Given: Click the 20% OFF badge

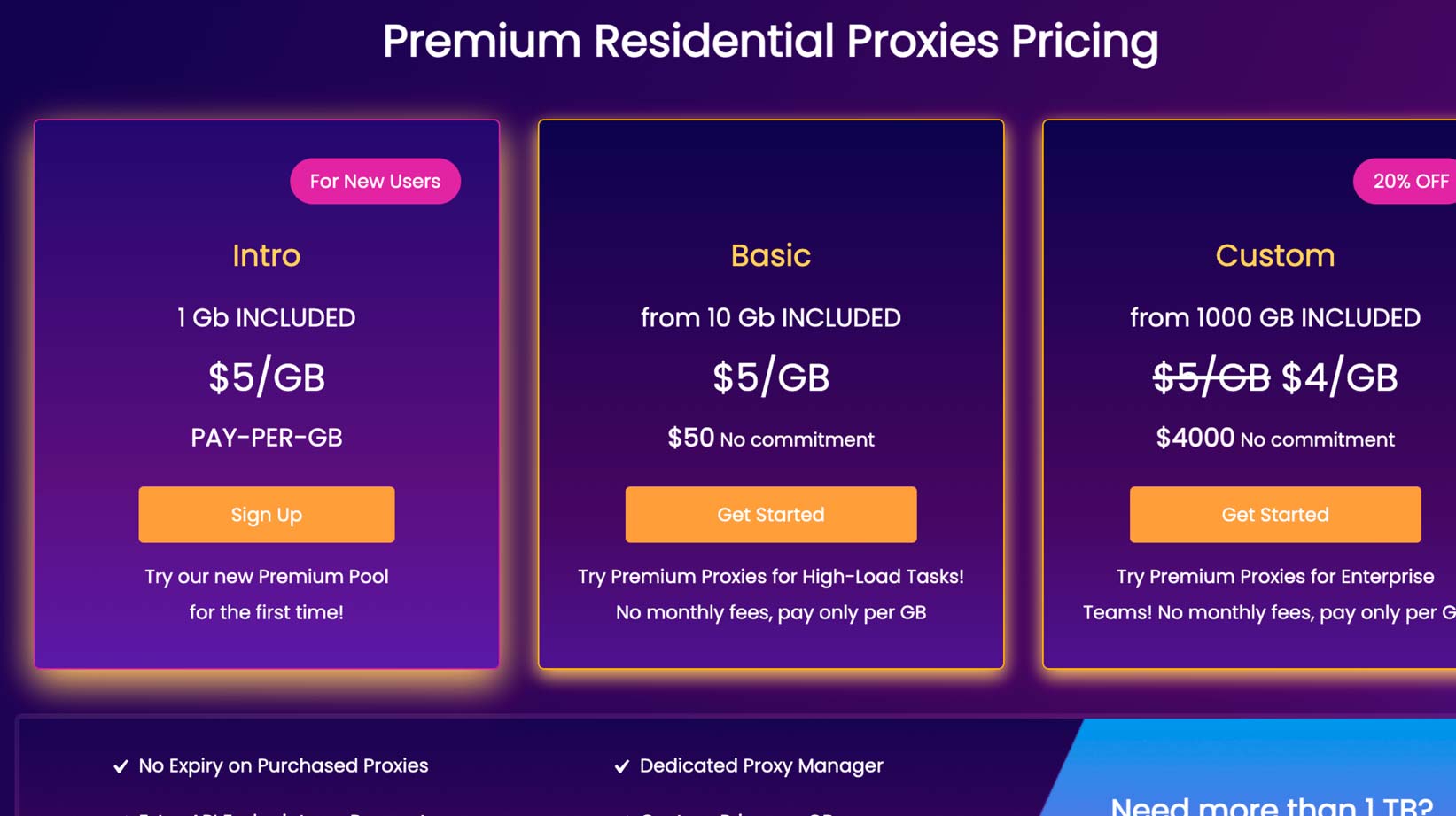Looking at the screenshot, I should point(1409,181).
